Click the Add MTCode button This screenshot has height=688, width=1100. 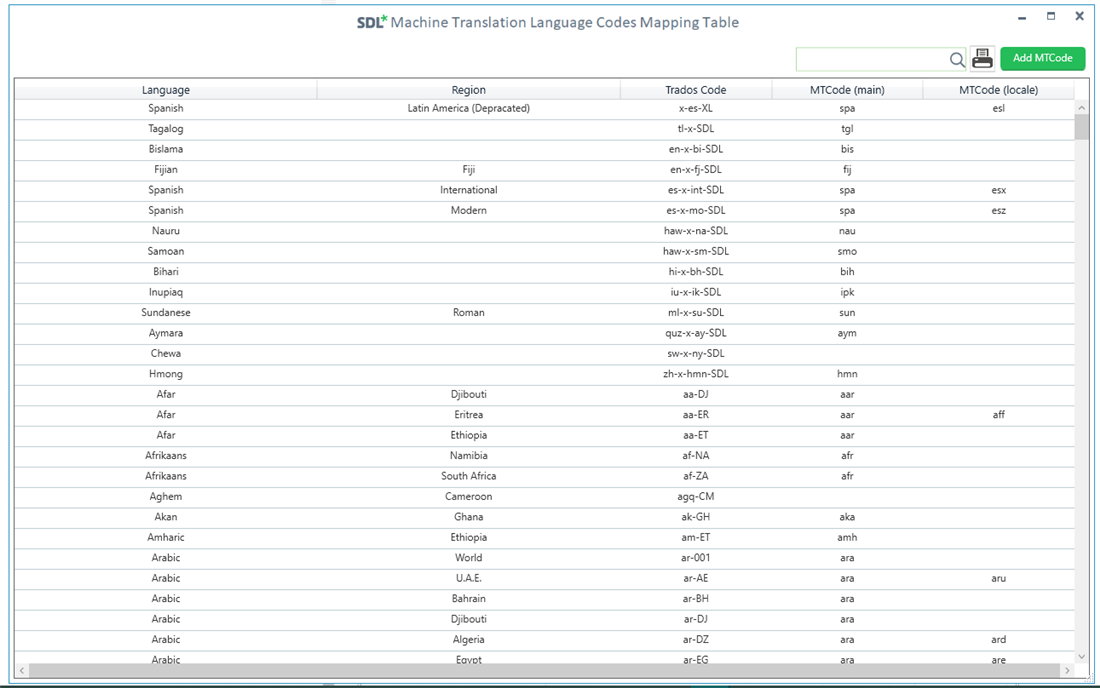click(x=1042, y=58)
